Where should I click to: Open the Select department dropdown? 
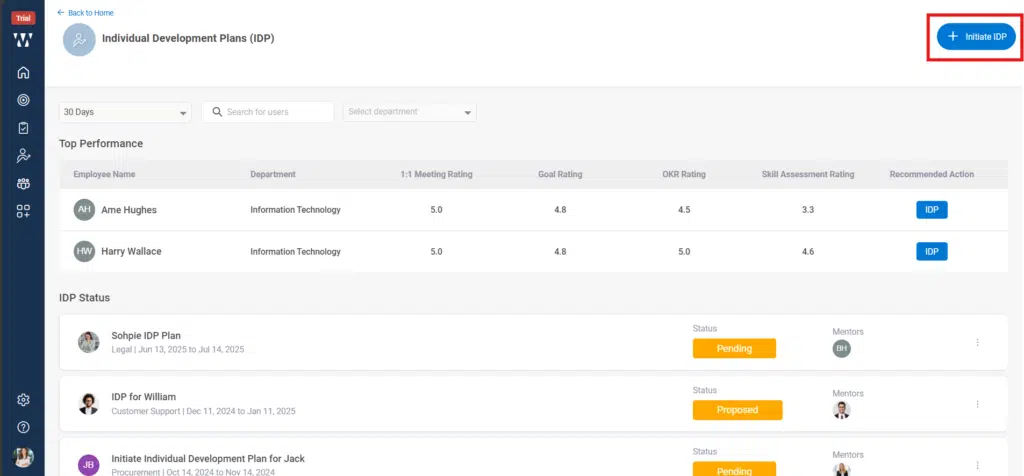pos(409,112)
